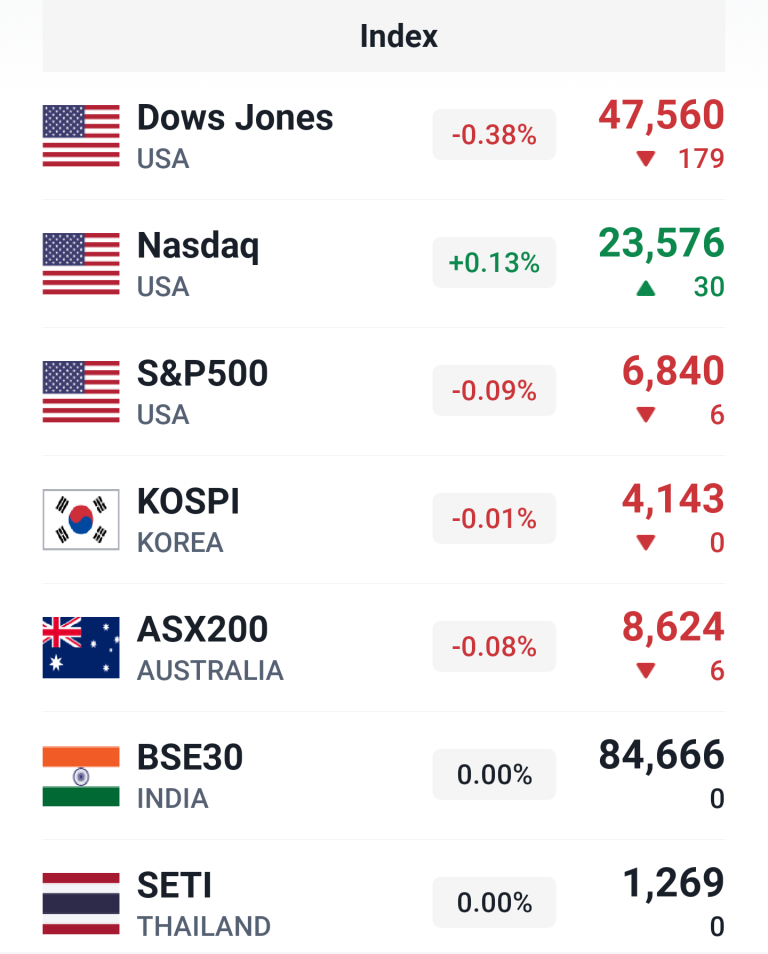Image resolution: width=768 pixels, height=954 pixels.
Task: Click the BSE30 price 84,666
Action: (x=661, y=755)
